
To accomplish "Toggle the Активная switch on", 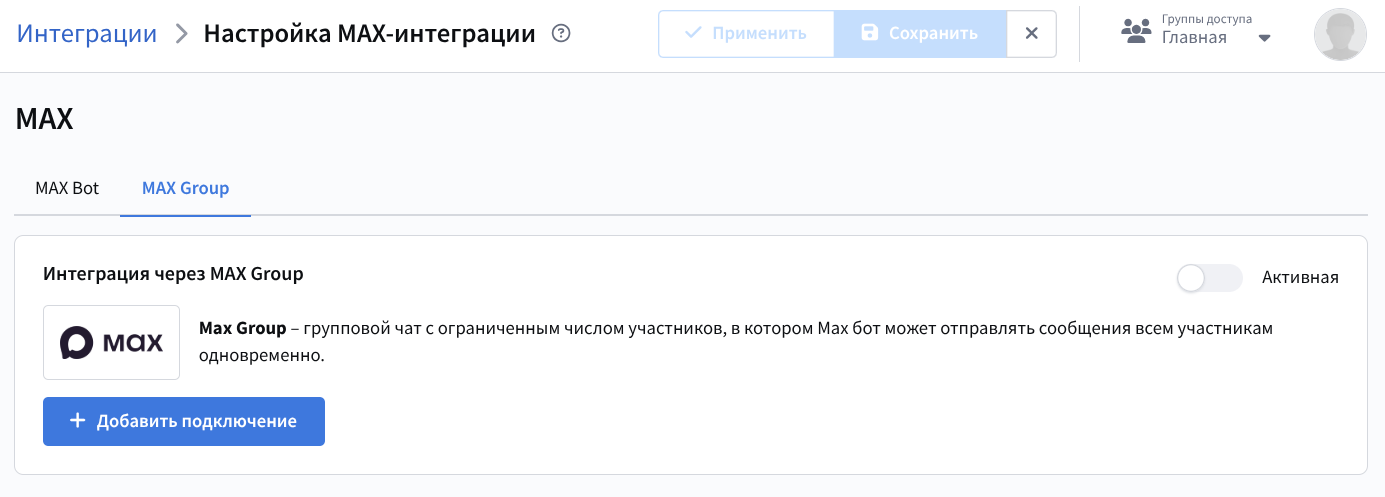I will click(1209, 278).
